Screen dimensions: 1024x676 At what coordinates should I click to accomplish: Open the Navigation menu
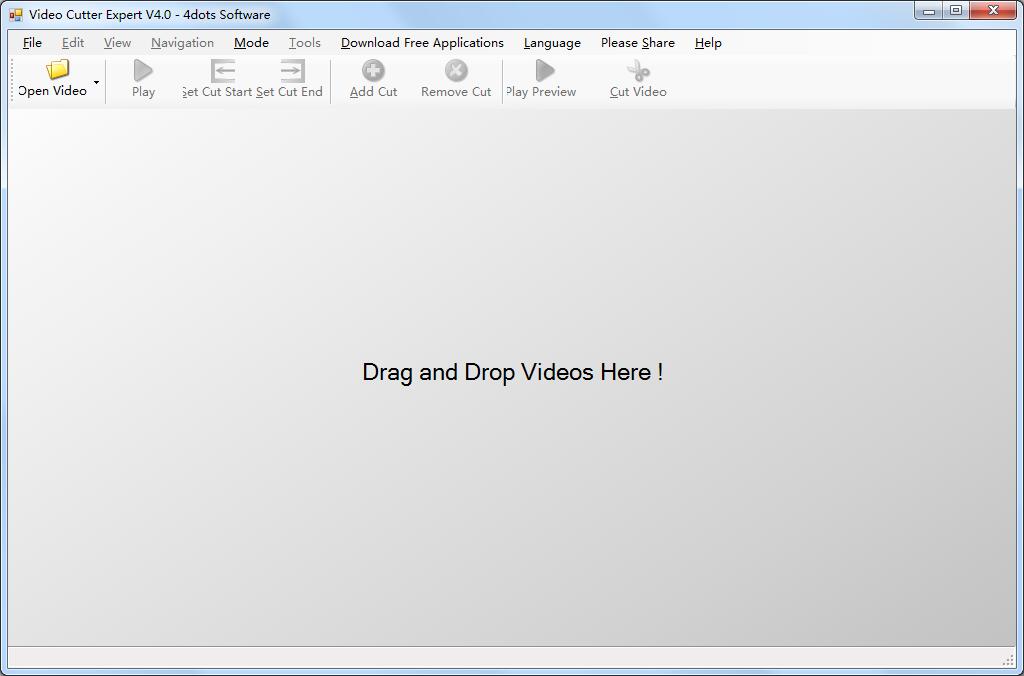coord(182,43)
